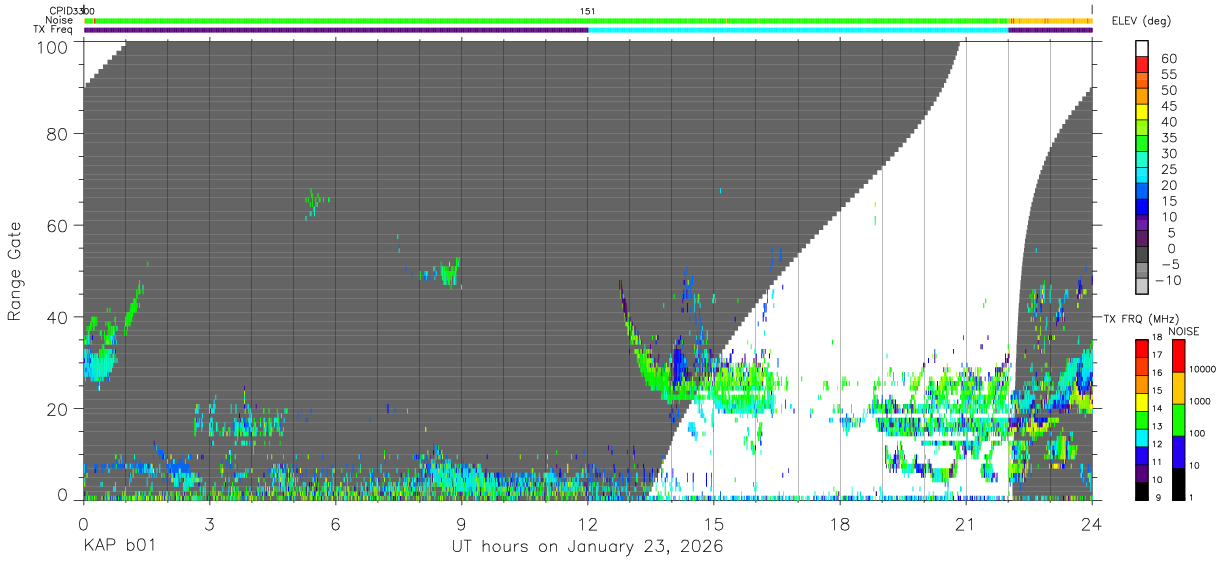The height and width of the screenshot is (567, 1228).
Task: Click the 50 label on ELEV colorbar
Action: pyautogui.click(x=1168, y=90)
